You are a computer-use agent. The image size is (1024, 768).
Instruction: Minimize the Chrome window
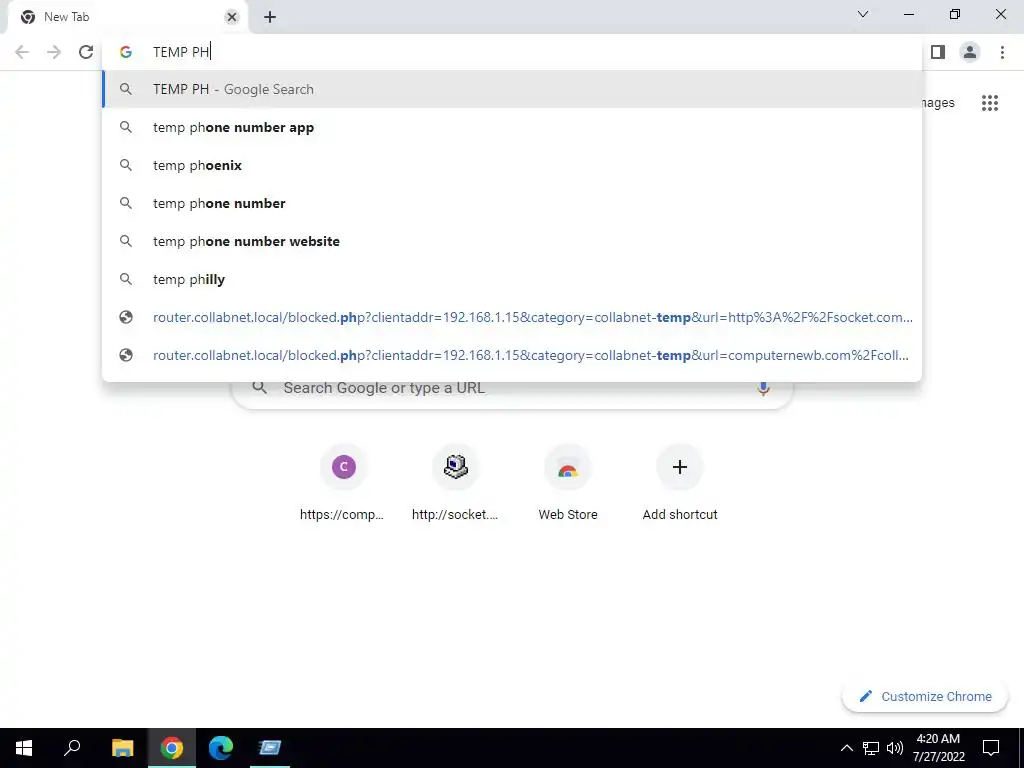click(x=909, y=14)
